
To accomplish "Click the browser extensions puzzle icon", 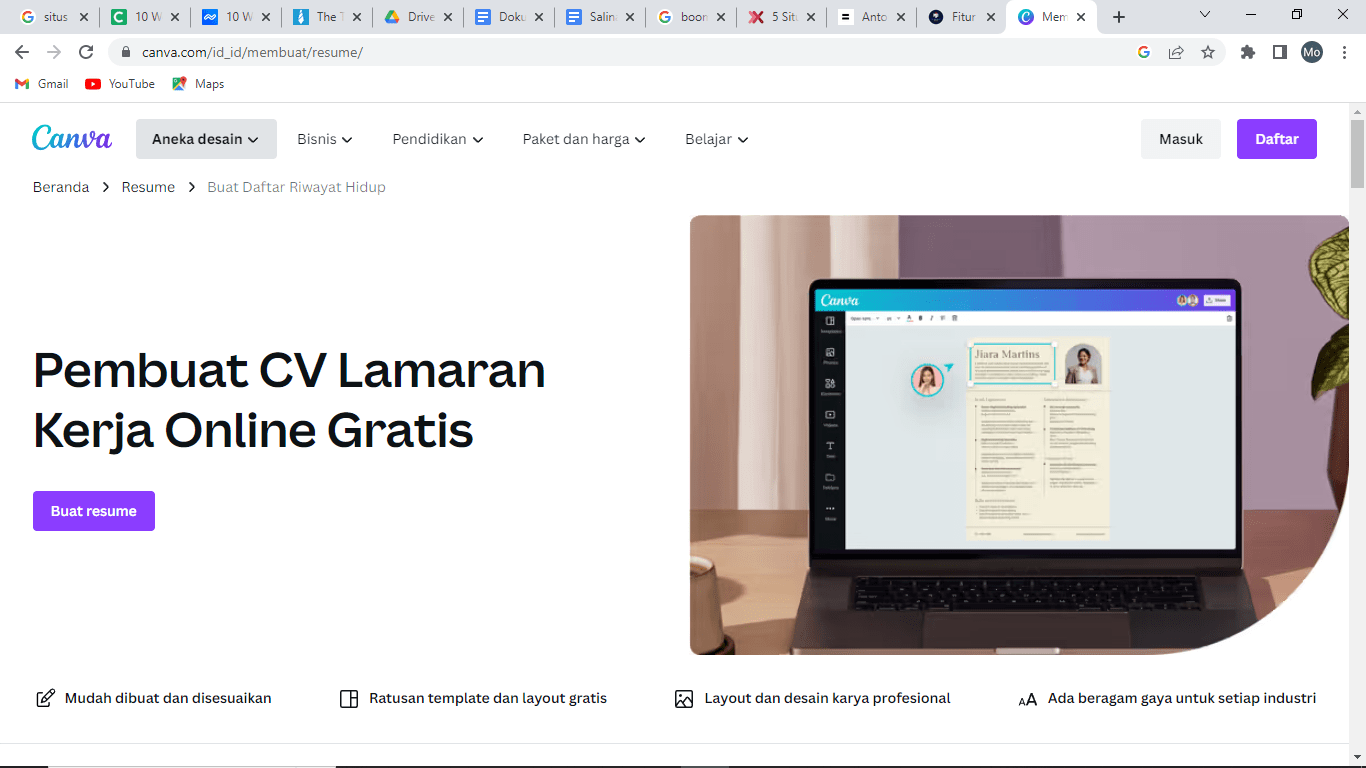I will coord(1247,51).
